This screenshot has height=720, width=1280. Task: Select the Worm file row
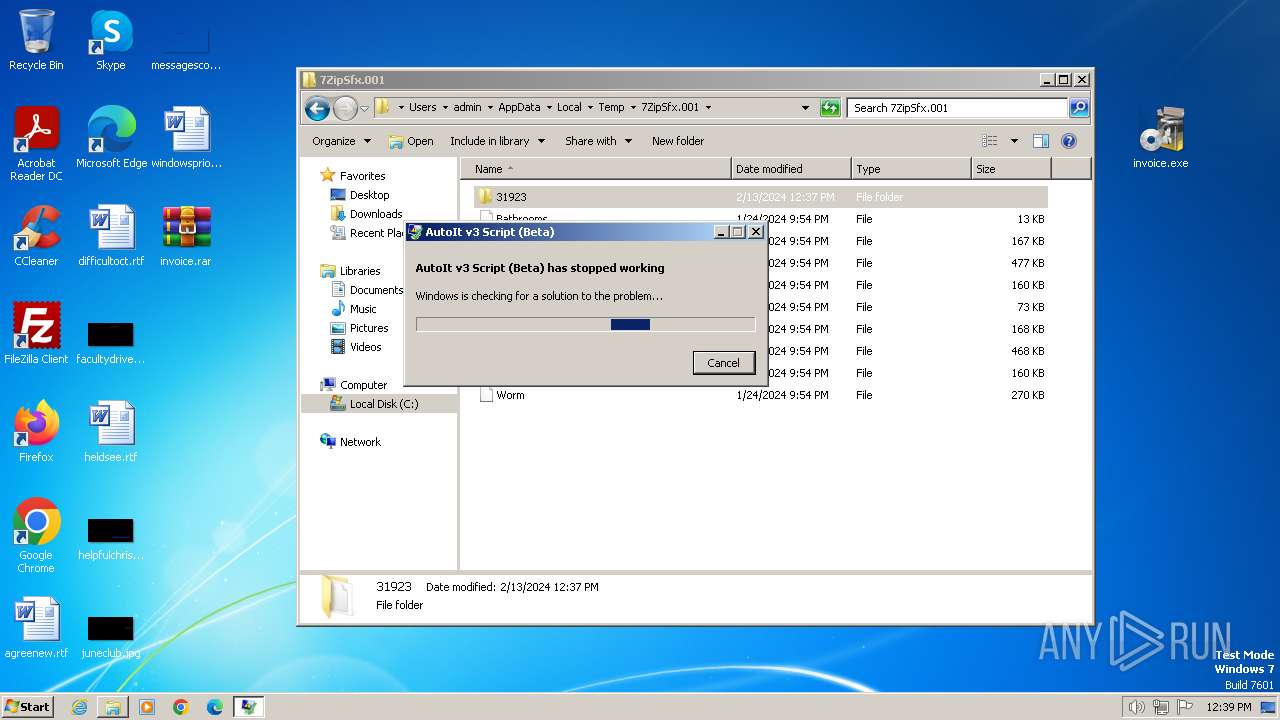pos(760,395)
